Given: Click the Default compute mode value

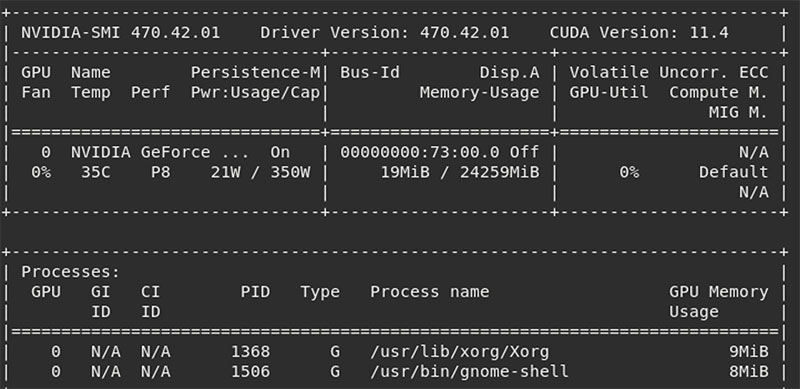Looking at the screenshot, I should click(x=734, y=172).
